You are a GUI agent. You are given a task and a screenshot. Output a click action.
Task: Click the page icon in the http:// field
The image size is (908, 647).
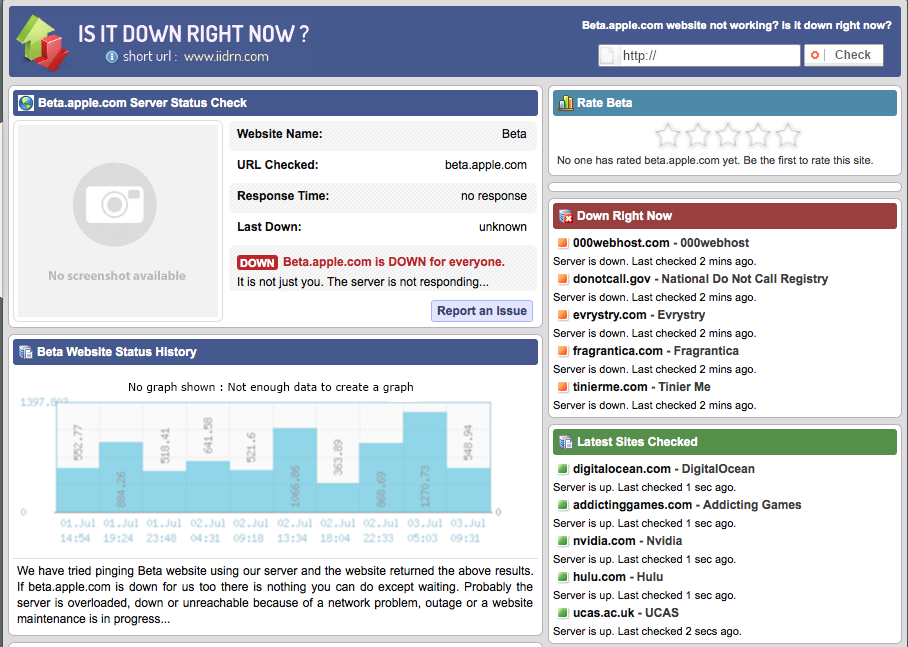point(607,56)
